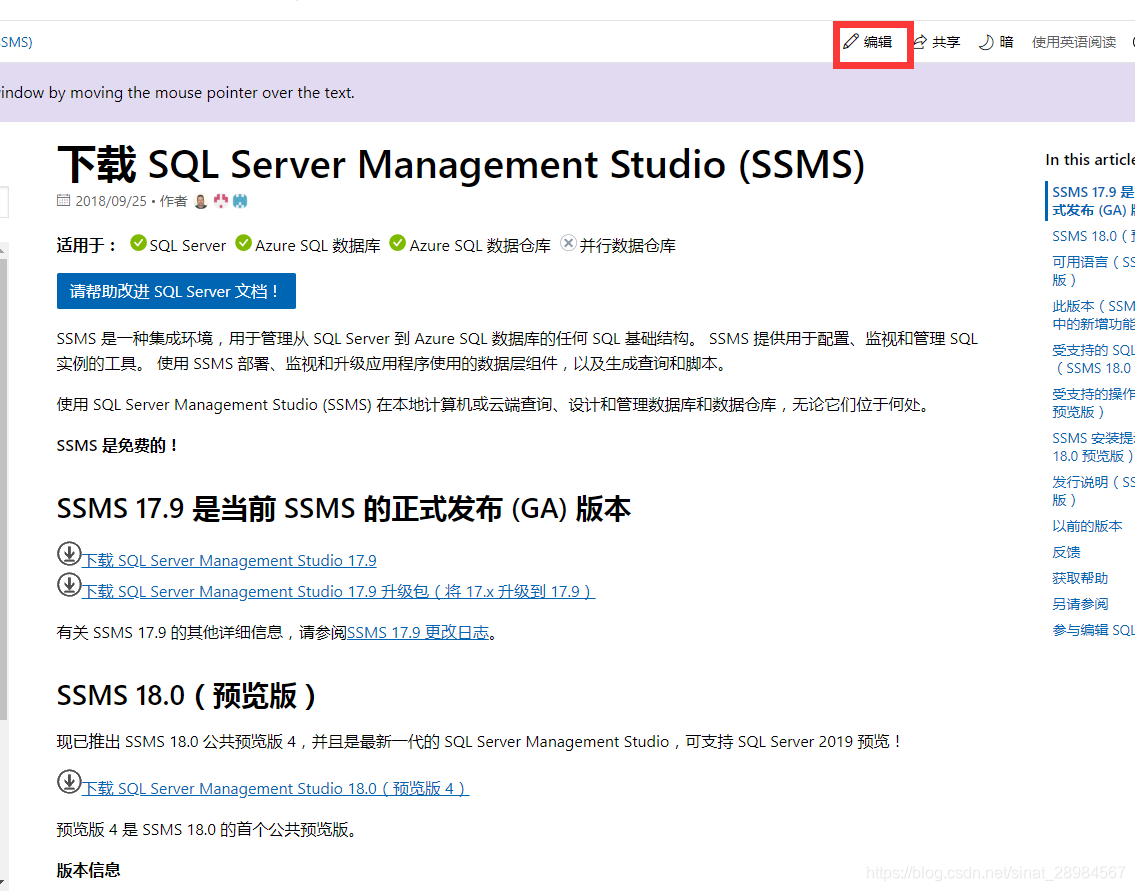This screenshot has height=891, width=1135.
Task: Click the second author avatar (pink icon)
Action: coord(221,201)
